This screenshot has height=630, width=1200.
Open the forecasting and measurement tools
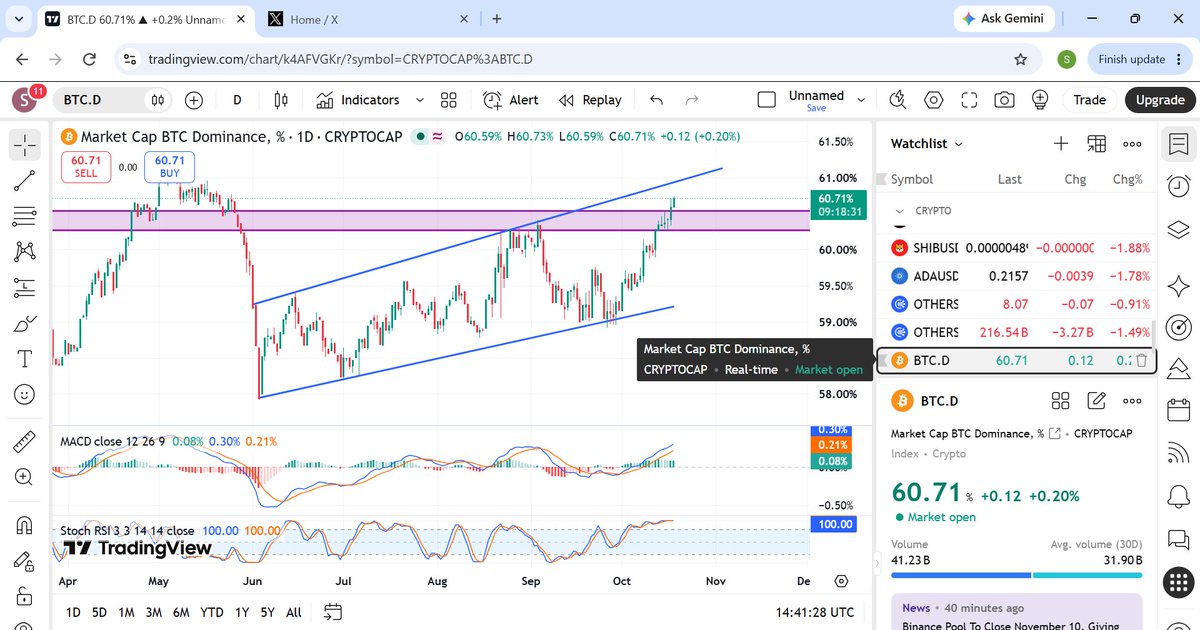click(25, 288)
